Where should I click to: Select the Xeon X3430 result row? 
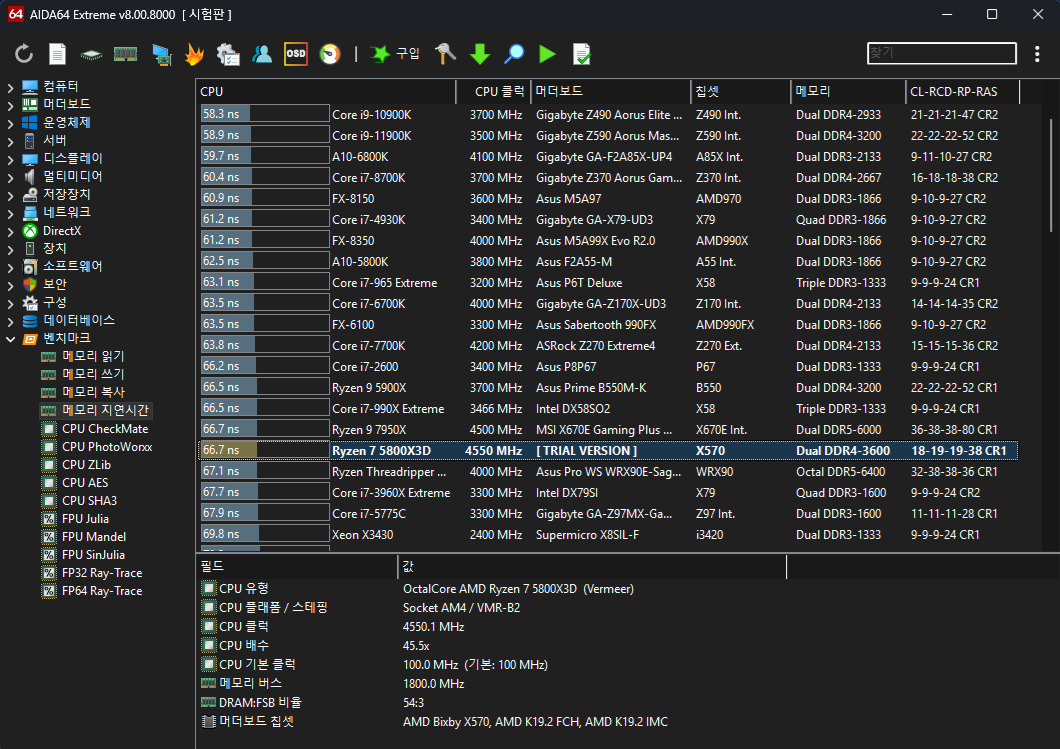click(x=608, y=535)
